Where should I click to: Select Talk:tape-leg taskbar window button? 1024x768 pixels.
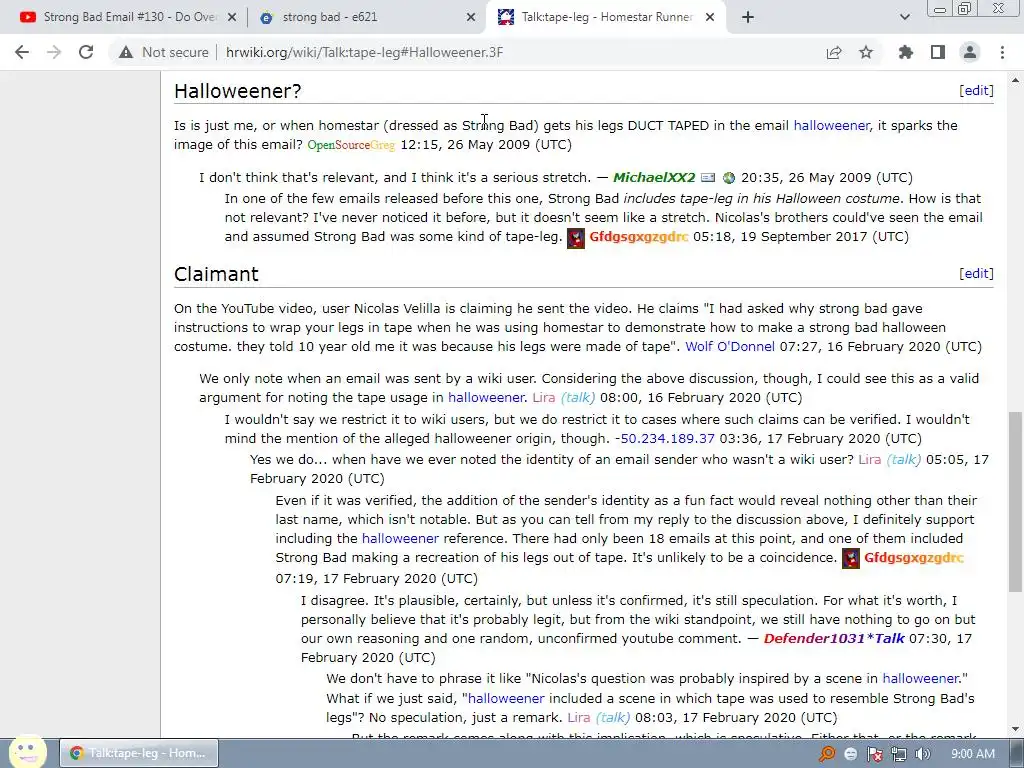139,753
